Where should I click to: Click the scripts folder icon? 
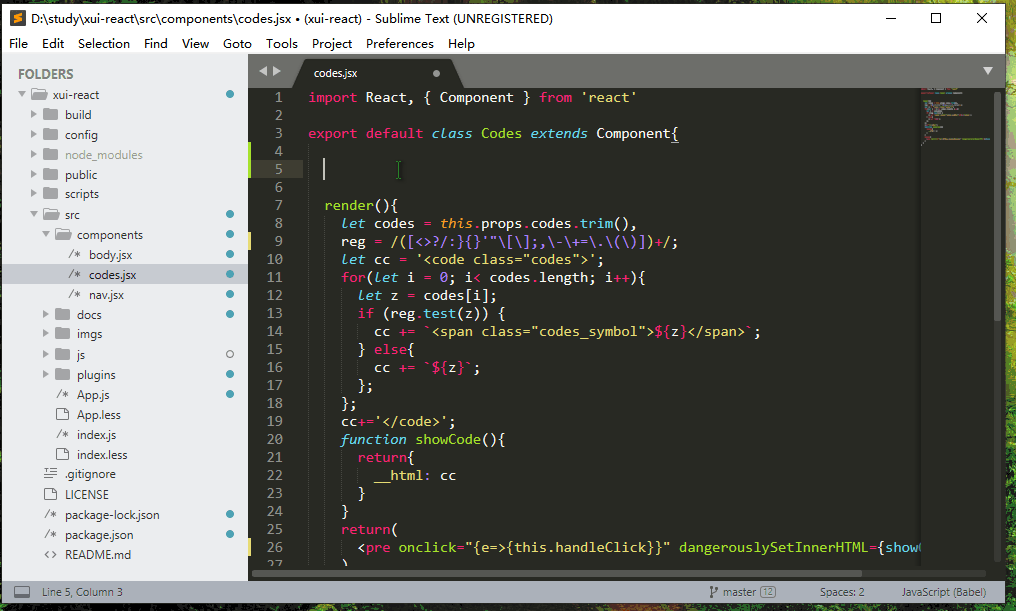coord(51,194)
